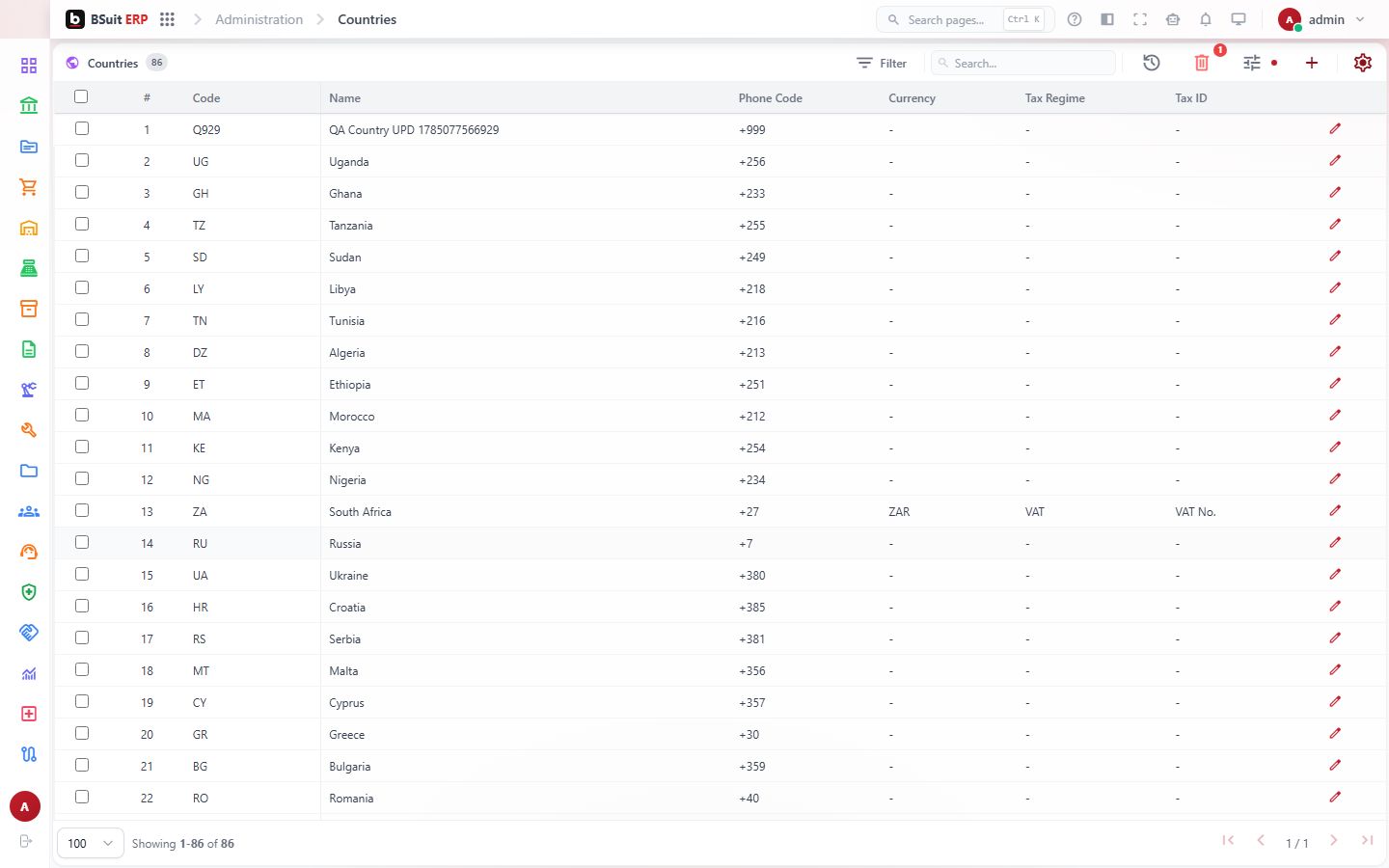Image resolution: width=1389 pixels, height=868 pixels.
Task: Click the Countries table Search box
Action: 1023,63
